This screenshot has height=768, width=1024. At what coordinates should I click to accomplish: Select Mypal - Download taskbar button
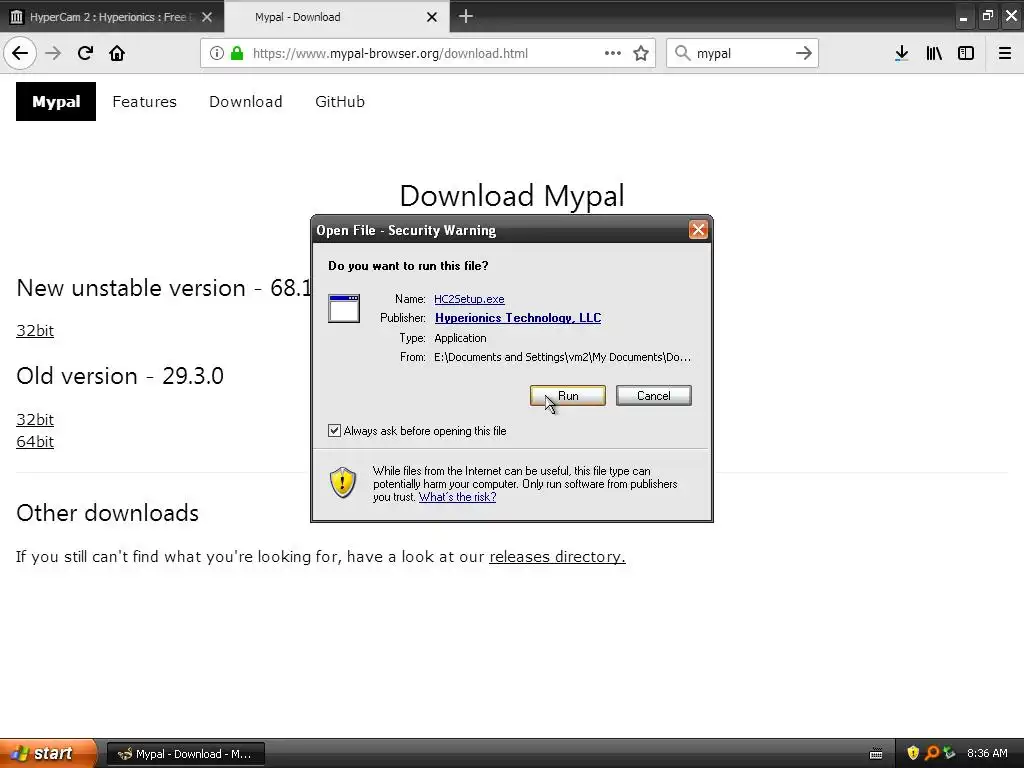[x=185, y=754]
